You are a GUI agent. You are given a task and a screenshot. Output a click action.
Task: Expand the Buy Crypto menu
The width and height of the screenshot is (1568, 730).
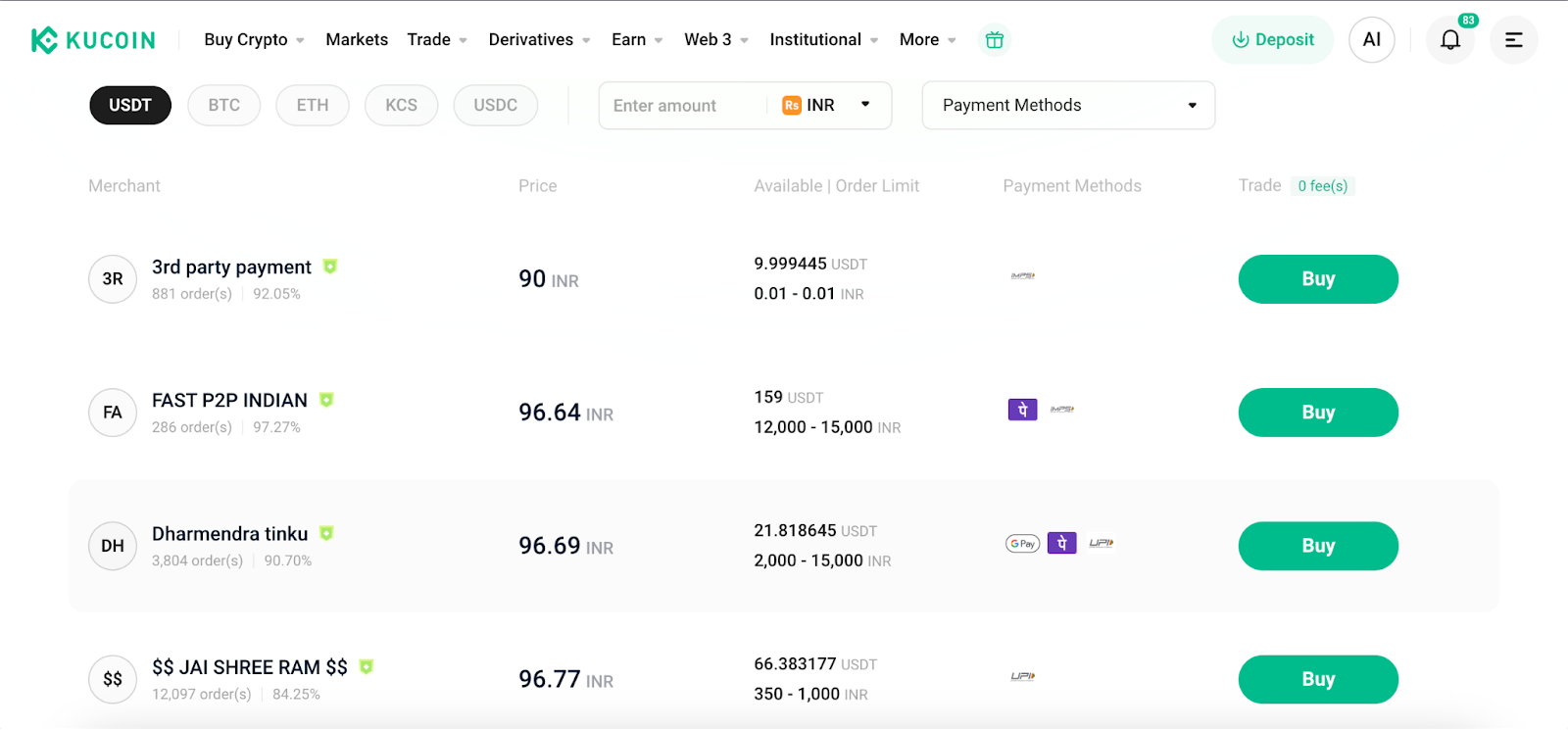pos(254,40)
